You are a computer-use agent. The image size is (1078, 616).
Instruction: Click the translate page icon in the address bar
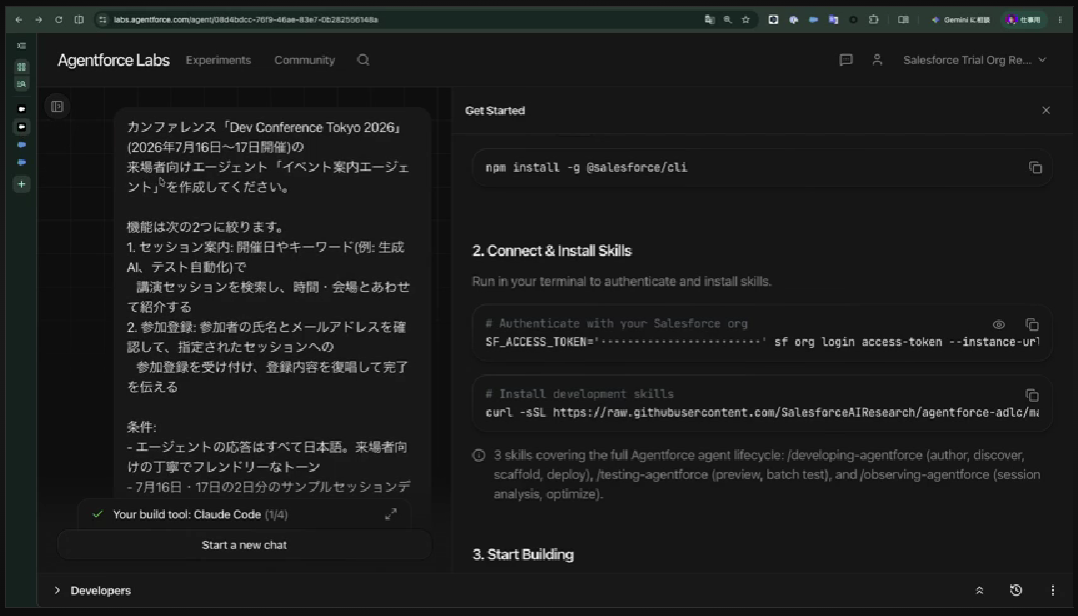(x=710, y=20)
